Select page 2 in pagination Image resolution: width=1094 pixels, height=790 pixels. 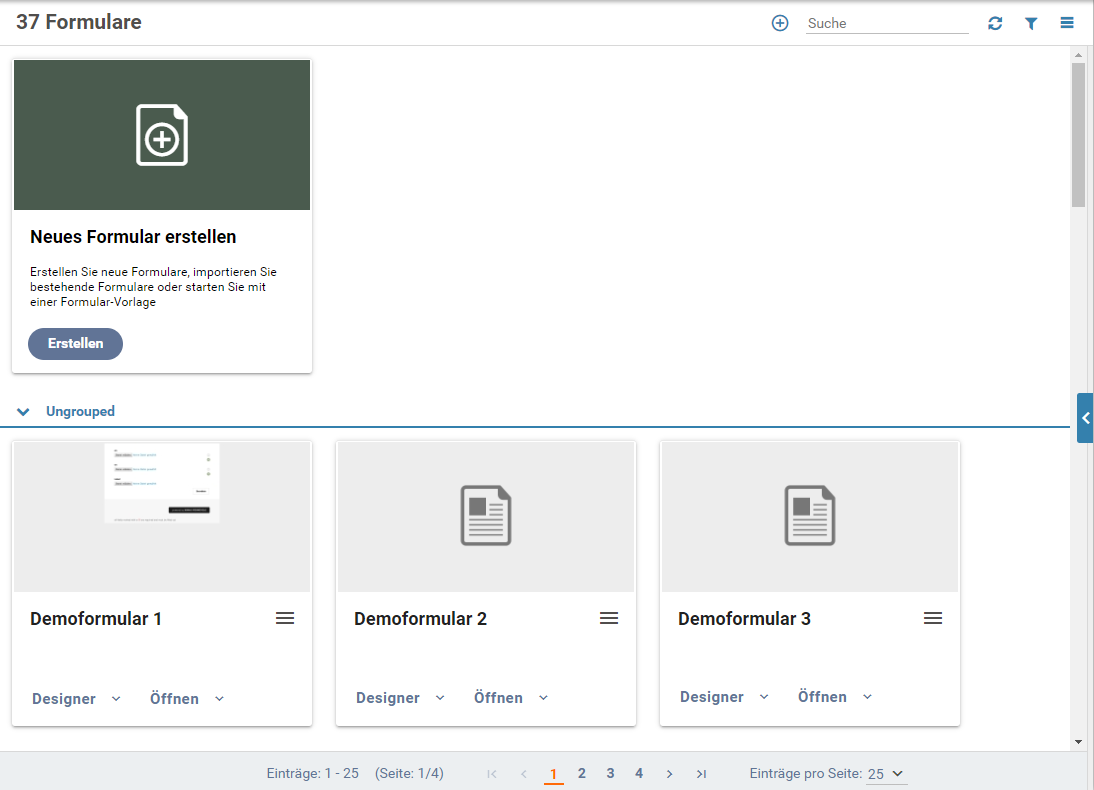582,773
